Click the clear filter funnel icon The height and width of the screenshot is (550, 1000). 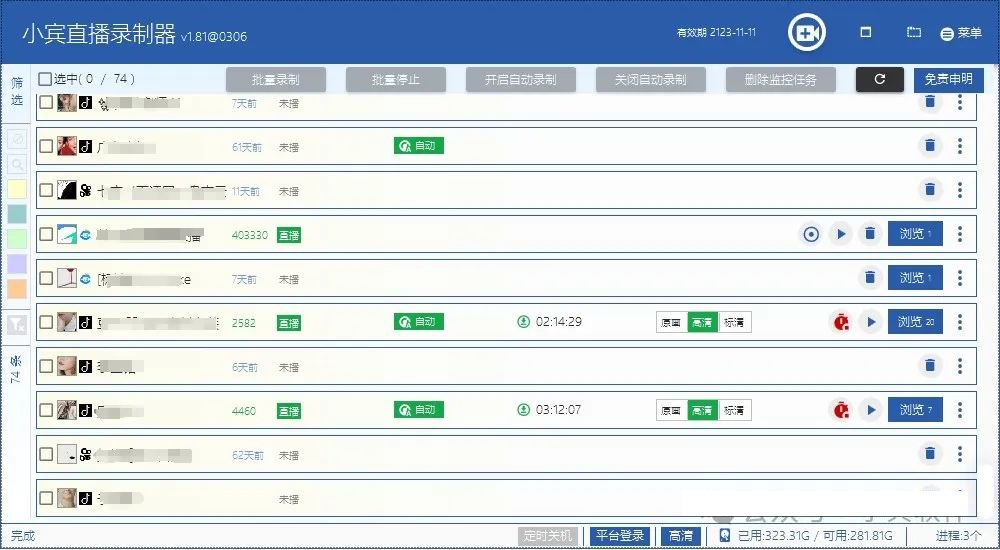point(17,325)
